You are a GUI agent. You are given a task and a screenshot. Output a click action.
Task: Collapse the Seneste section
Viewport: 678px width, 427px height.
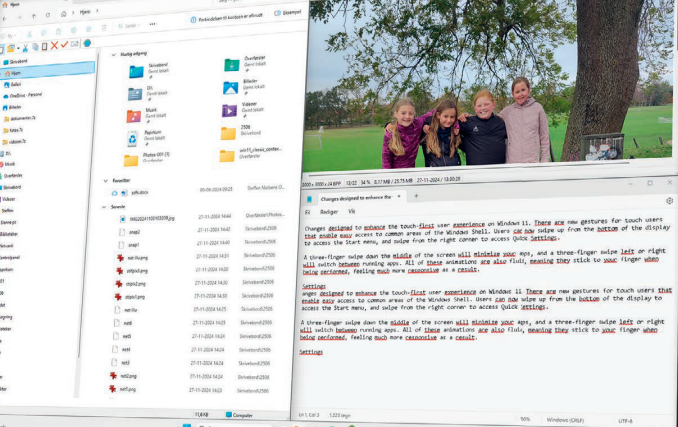tap(104, 207)
